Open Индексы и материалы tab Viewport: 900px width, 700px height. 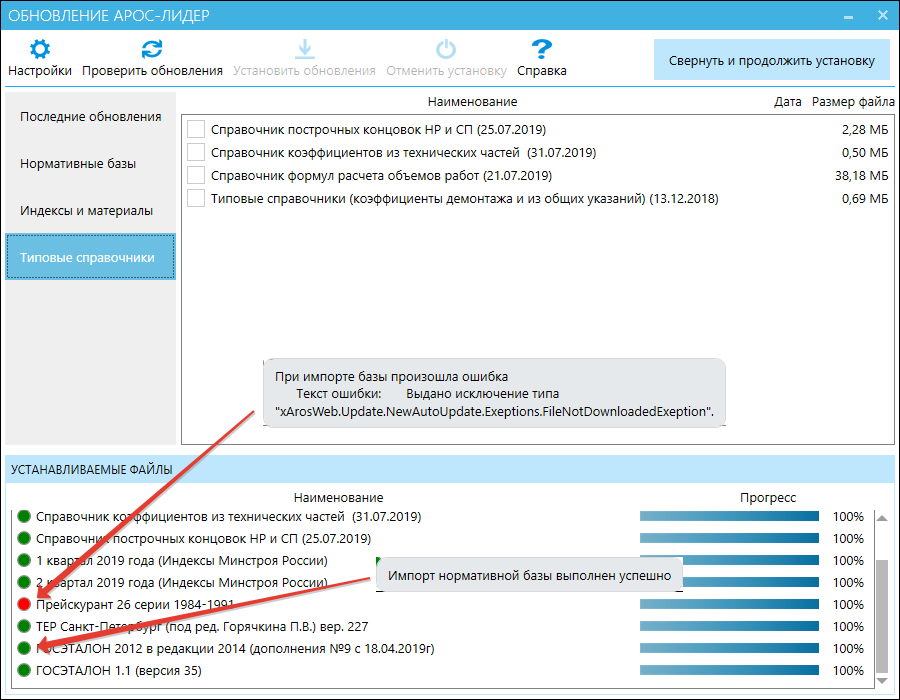coord(91,211)
